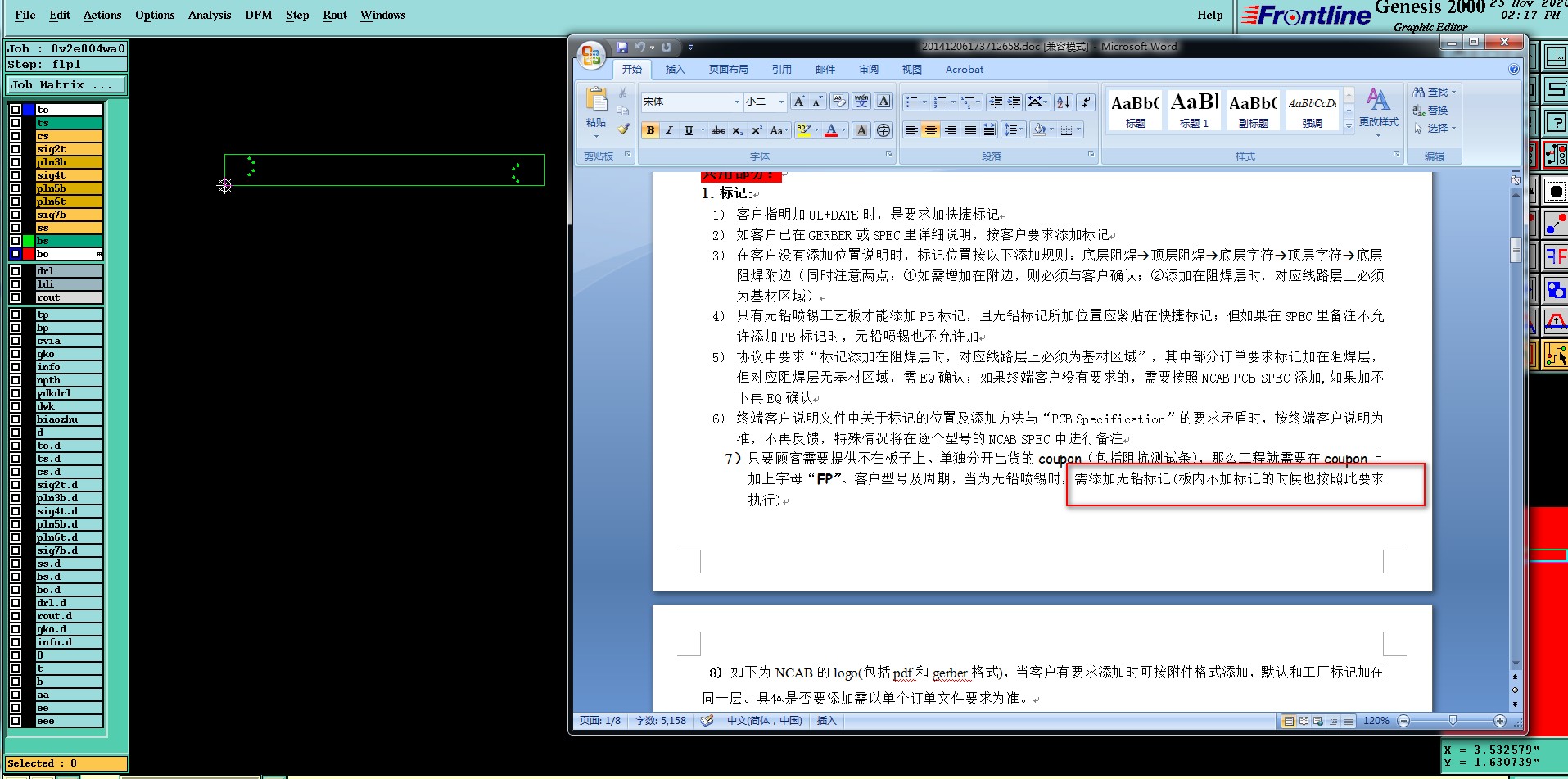Click the Format Painter brush icon
Screen dimensions: 1568x779
(623, 129)
